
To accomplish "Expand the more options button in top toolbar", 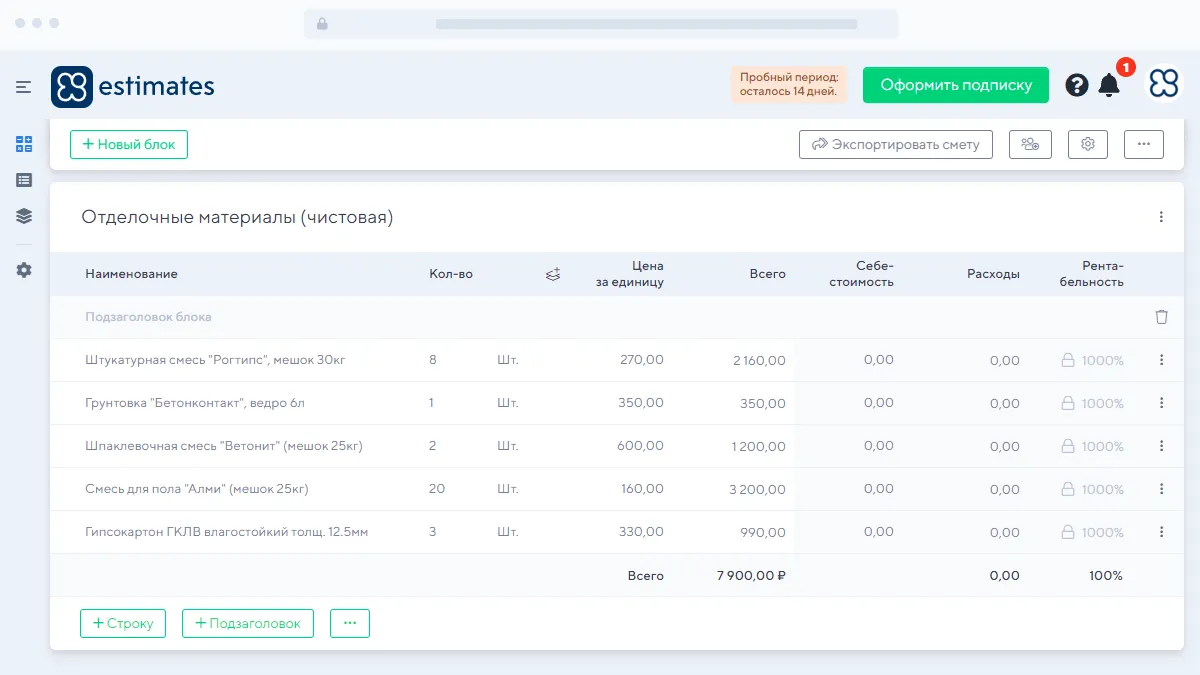I will [1144, 144].
